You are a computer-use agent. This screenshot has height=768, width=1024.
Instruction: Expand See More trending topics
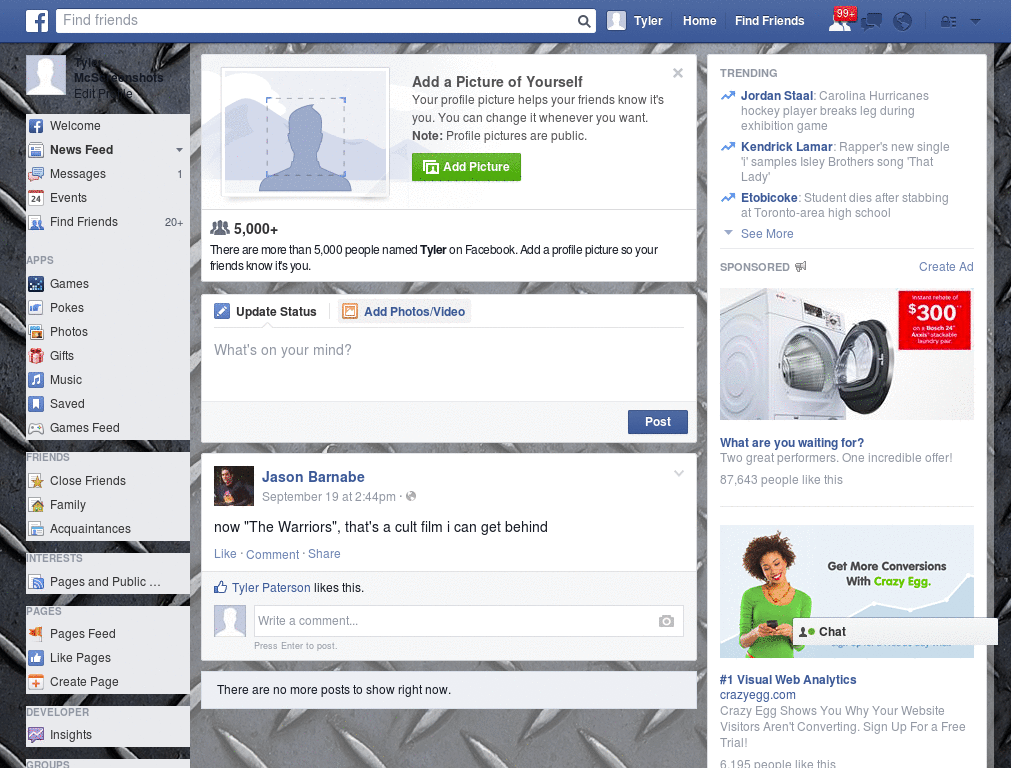click(x=767, y=234)
